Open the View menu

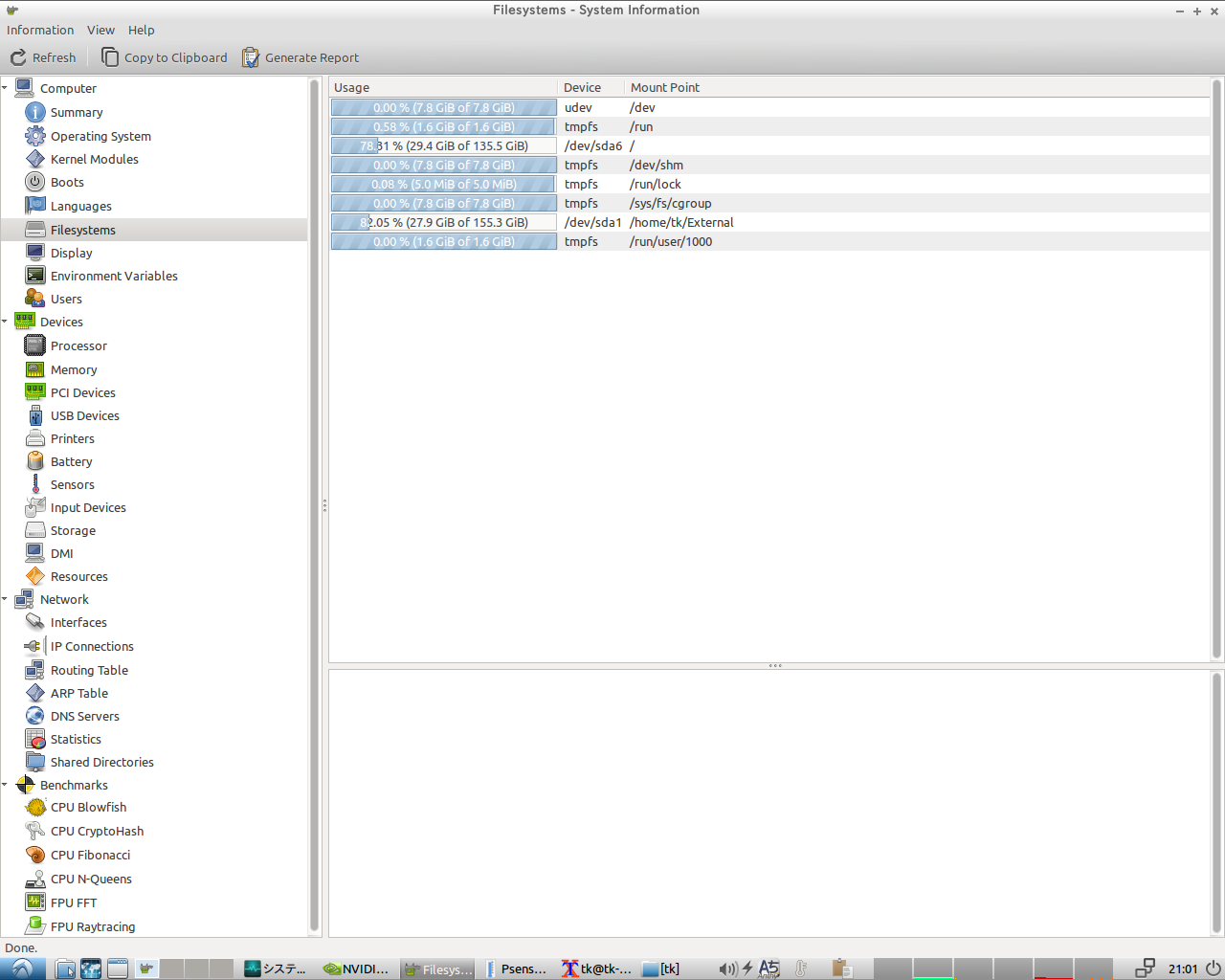(100, 30)
